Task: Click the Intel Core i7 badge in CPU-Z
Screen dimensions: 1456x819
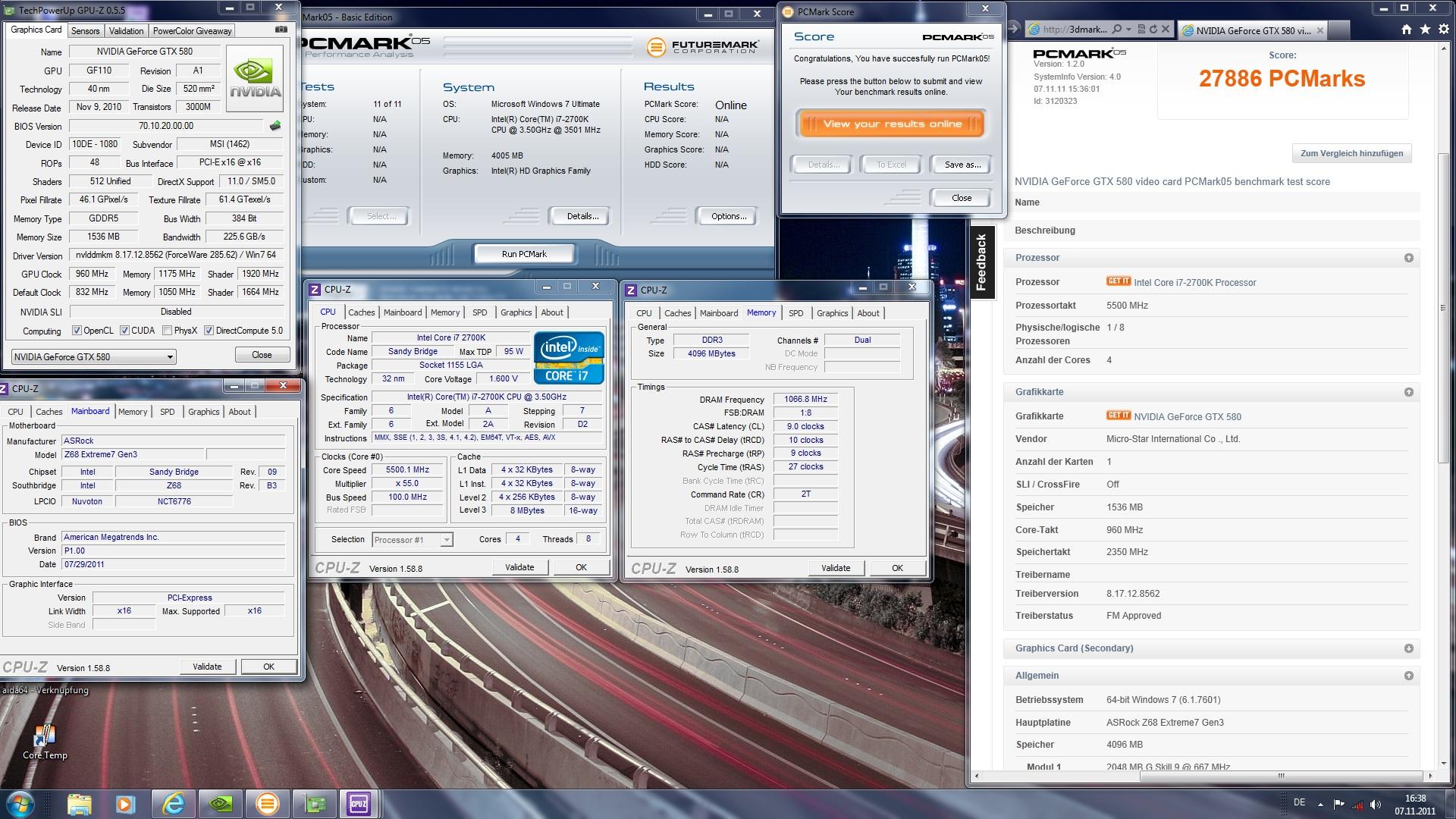Action: point(569,358)
